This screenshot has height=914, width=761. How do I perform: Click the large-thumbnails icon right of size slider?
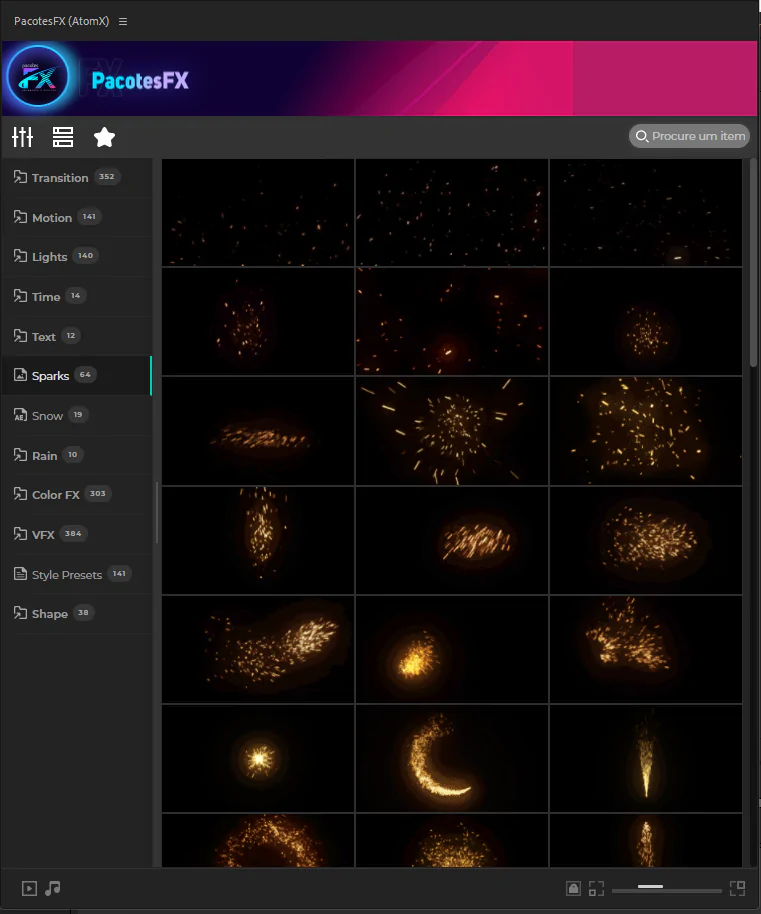pyautogui.click(x=737, y=888)
